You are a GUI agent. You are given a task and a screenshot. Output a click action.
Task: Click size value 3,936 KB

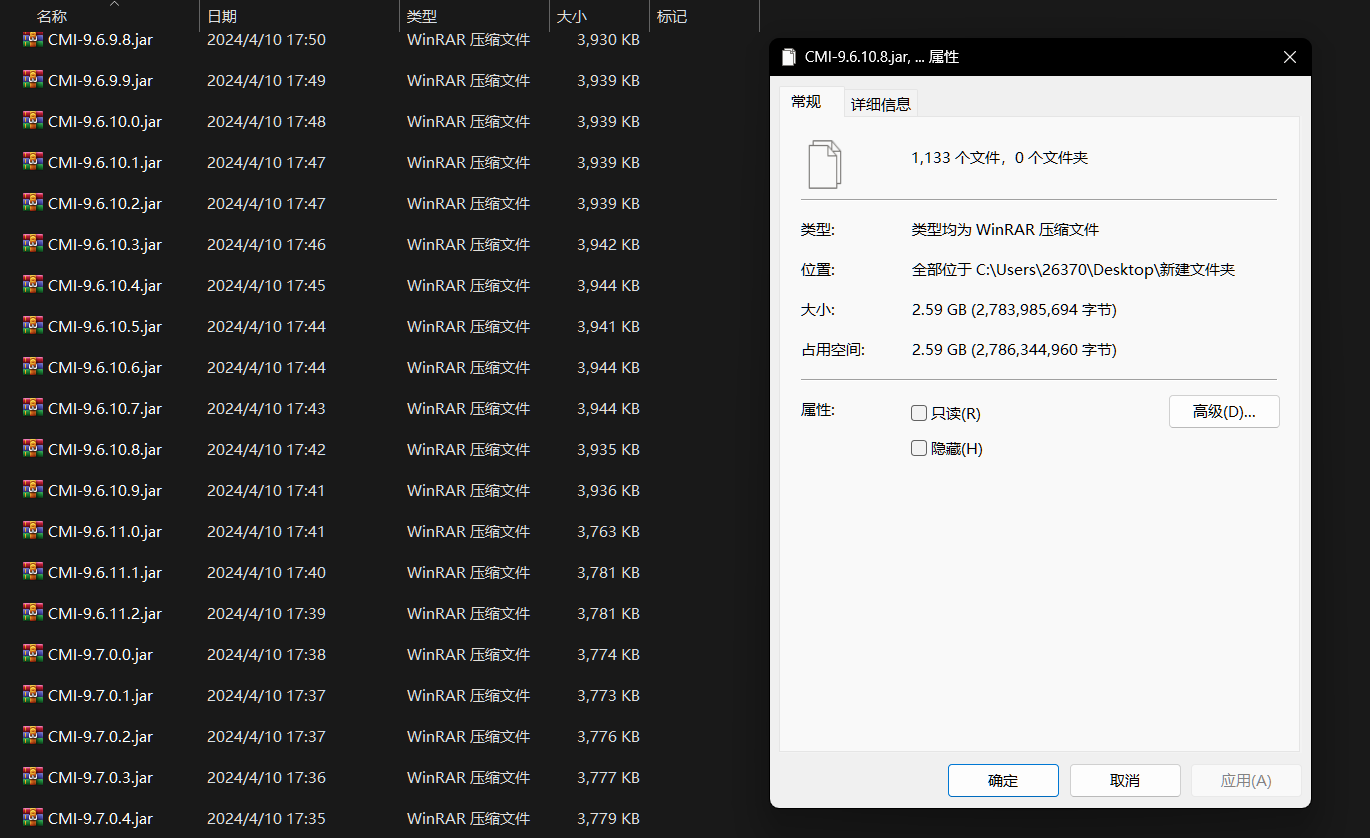608,490
